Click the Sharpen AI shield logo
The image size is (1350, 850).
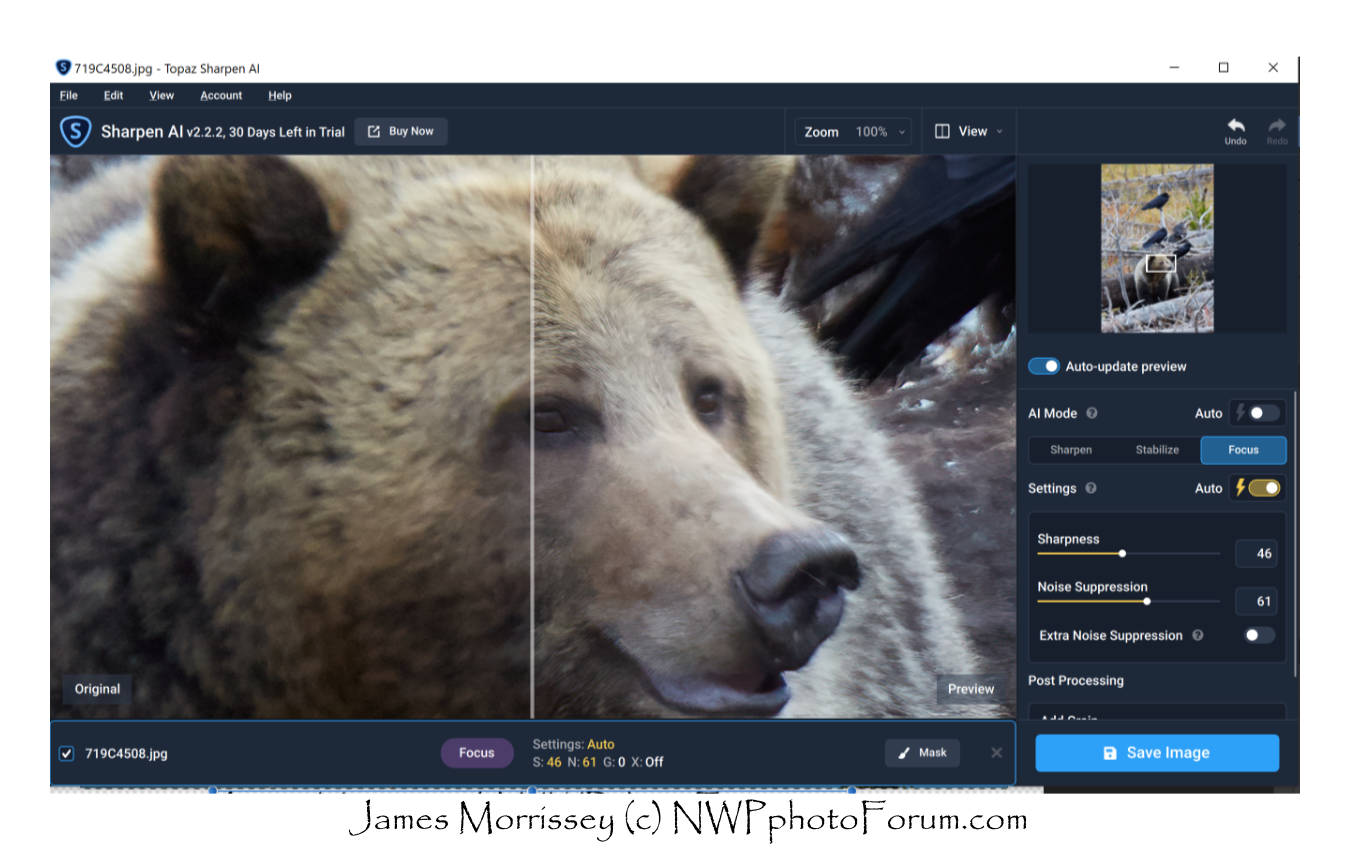(x=75, y=131)
